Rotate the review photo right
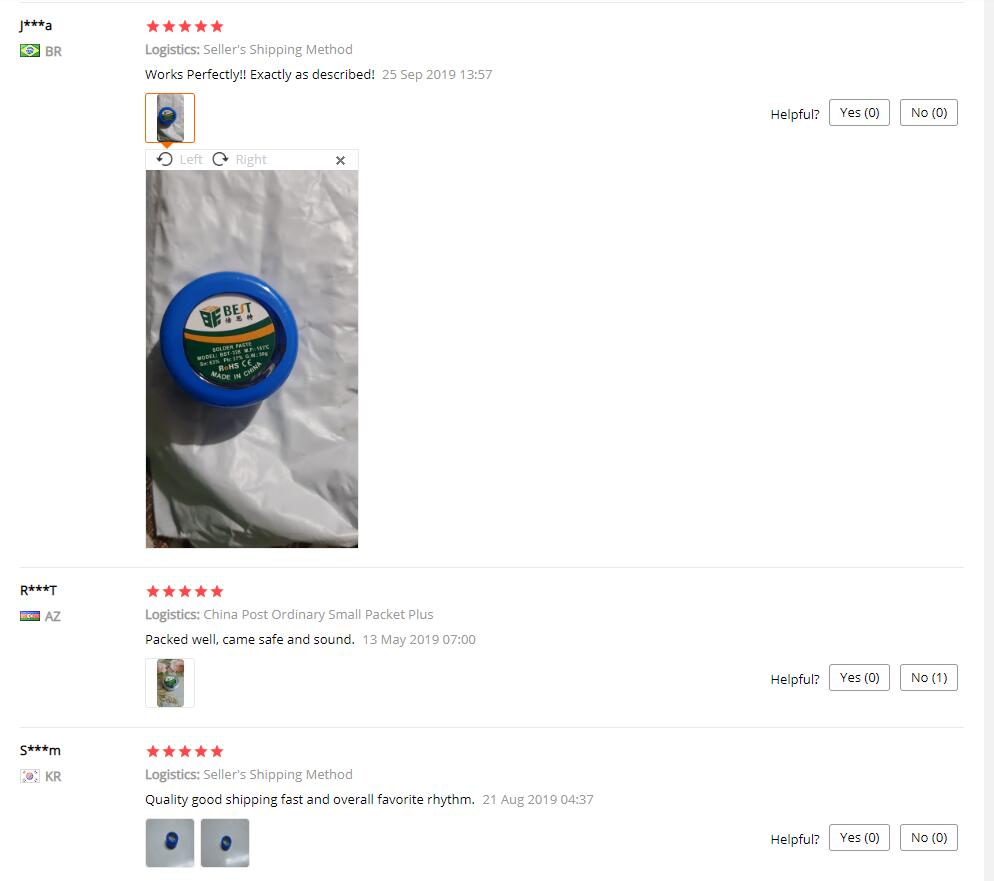This screenshot has height=881, width=994. (239, 159)
